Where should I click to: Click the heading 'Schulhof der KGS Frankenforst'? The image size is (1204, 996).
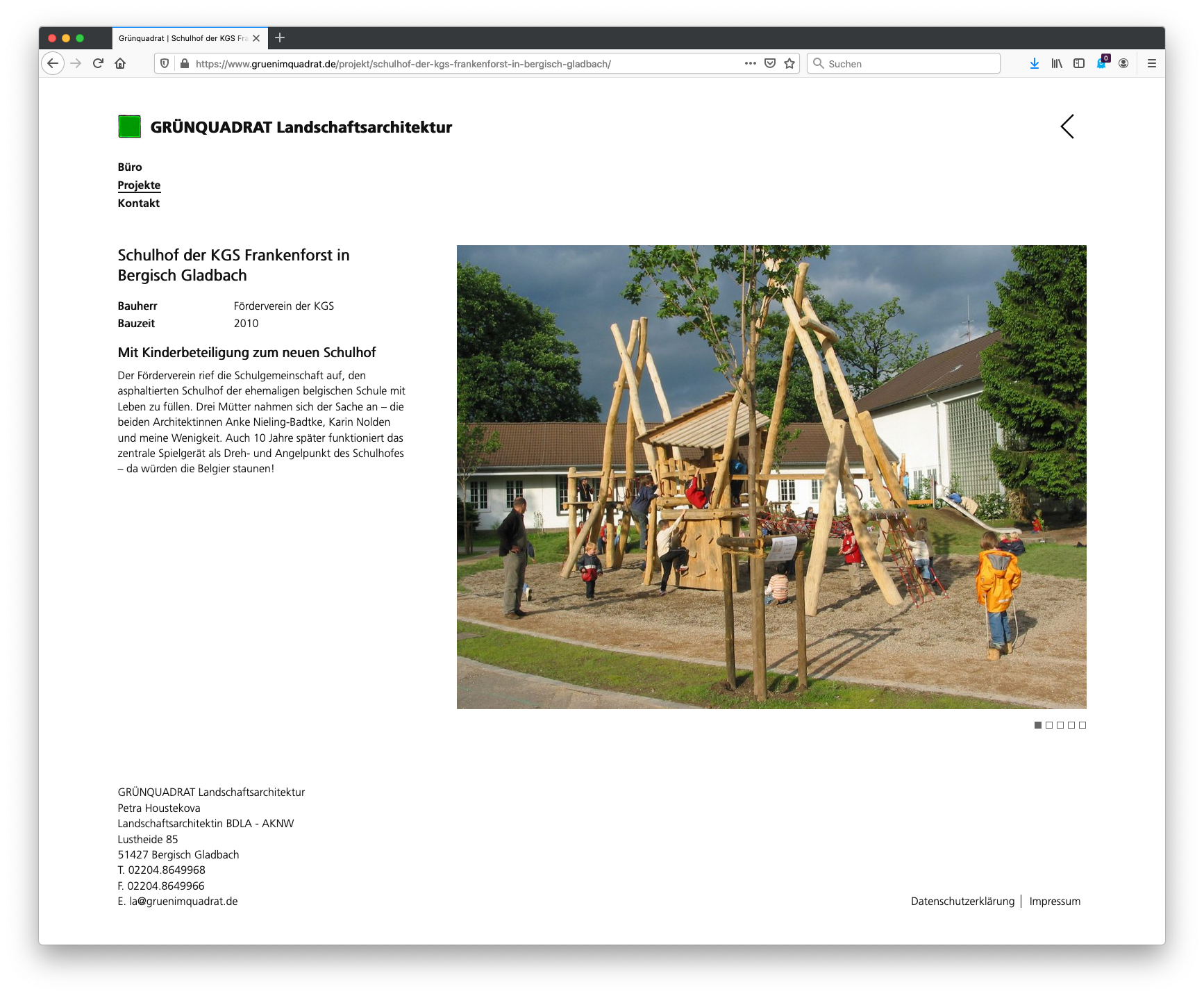click(233, 265)
